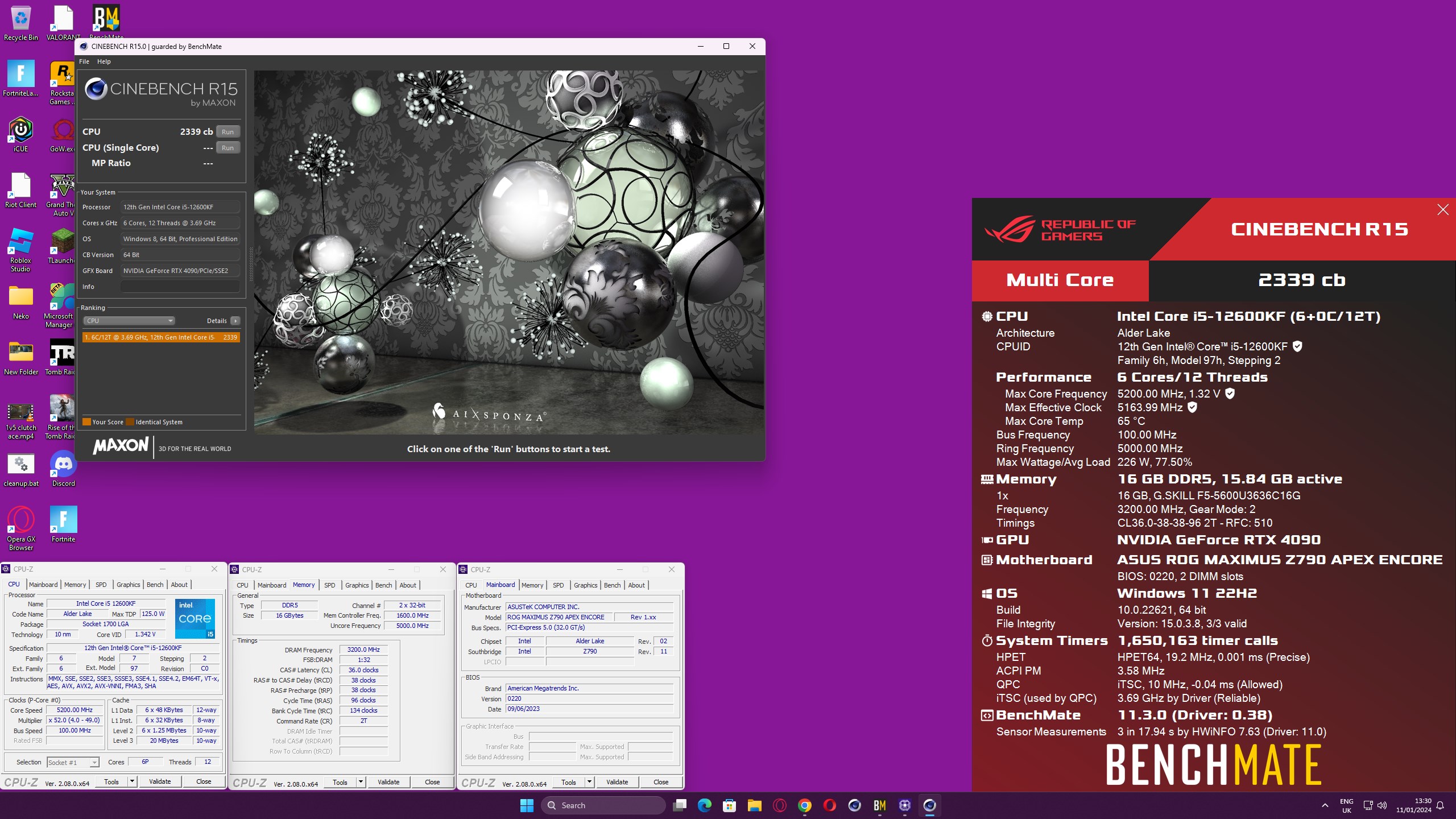Open the Socket #1 selection dropdown
This screenshot has height=819, width=1456.
point(73,762)
